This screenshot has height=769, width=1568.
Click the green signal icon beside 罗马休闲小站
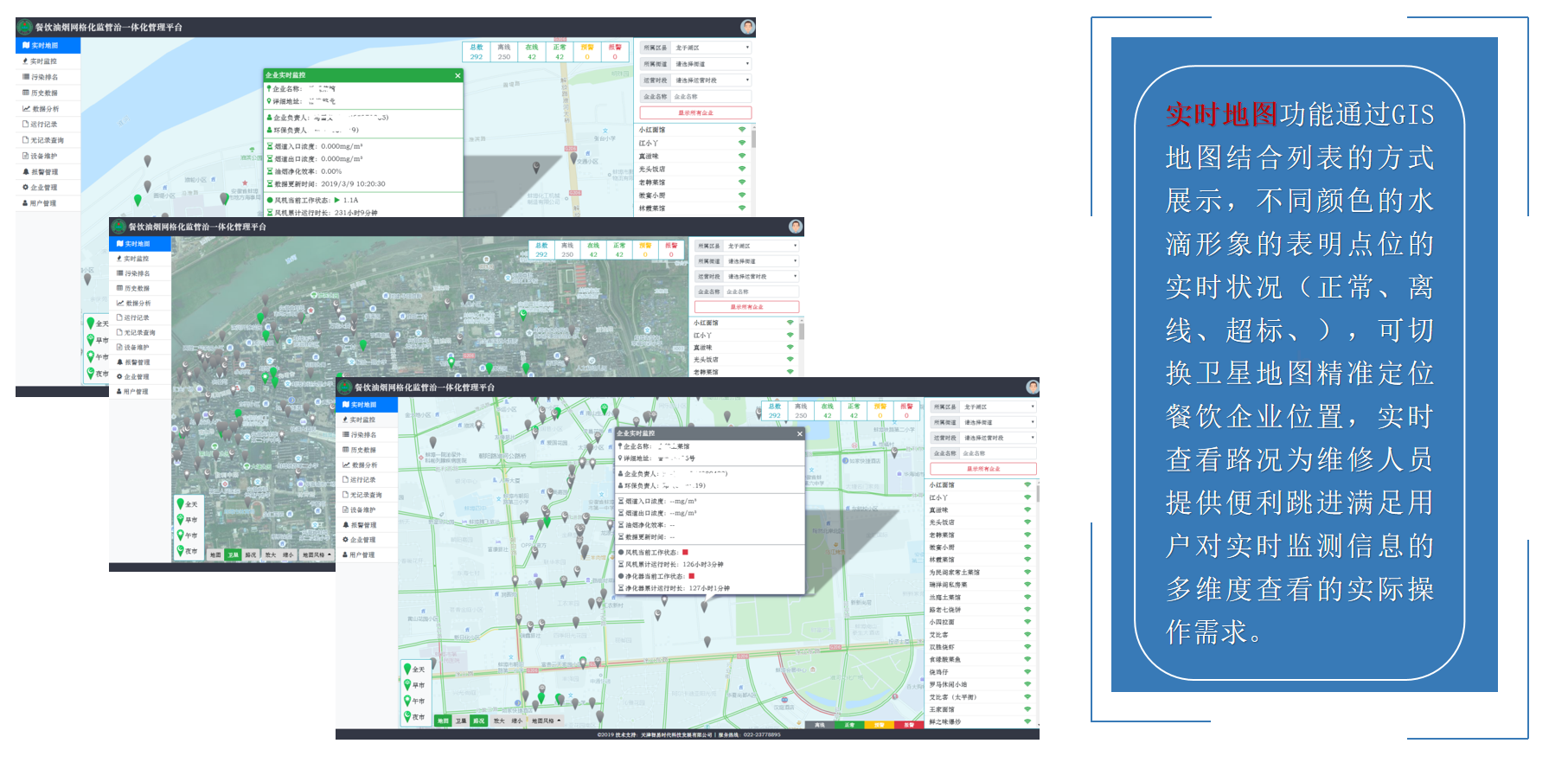pyautogui.click(x=1027, y=684)
